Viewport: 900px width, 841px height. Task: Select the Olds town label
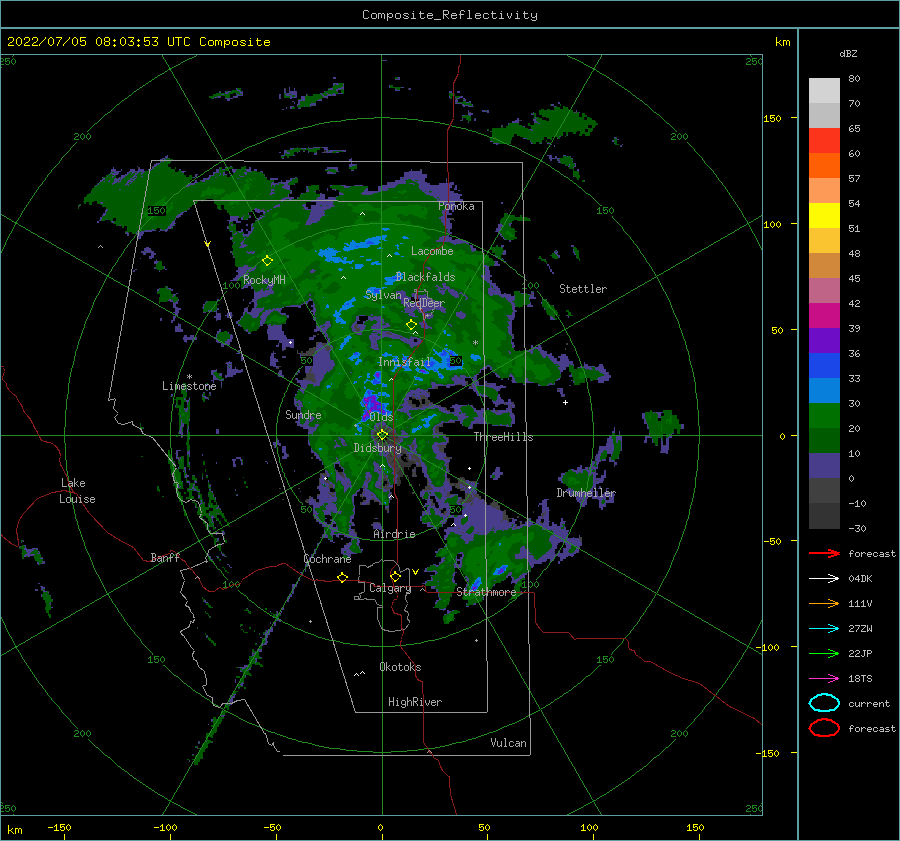pyautogui.click(x=381, y=417)
